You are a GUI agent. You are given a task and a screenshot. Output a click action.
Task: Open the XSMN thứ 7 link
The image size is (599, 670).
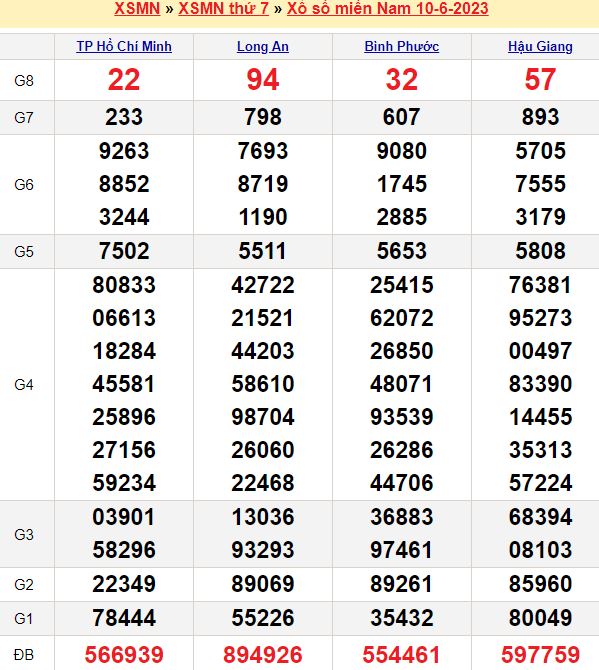(x=223, y=8)
